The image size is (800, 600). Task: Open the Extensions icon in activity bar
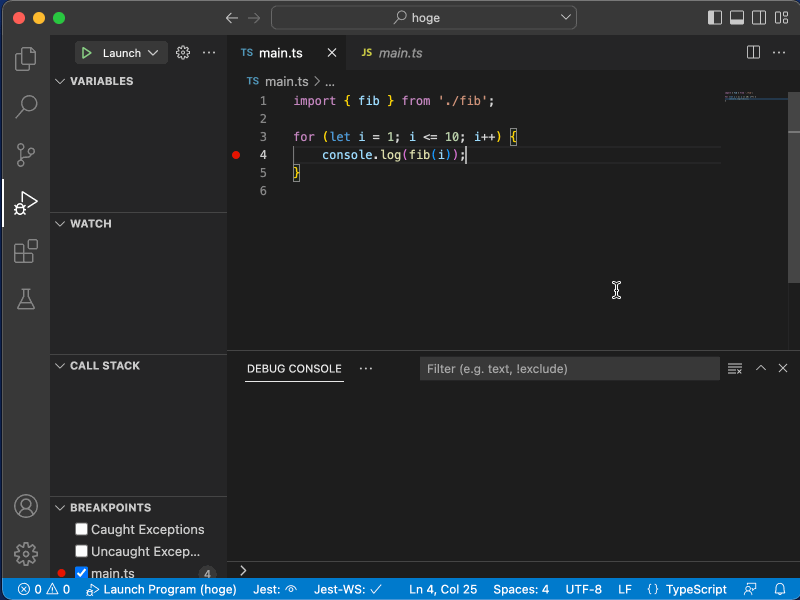25,251
